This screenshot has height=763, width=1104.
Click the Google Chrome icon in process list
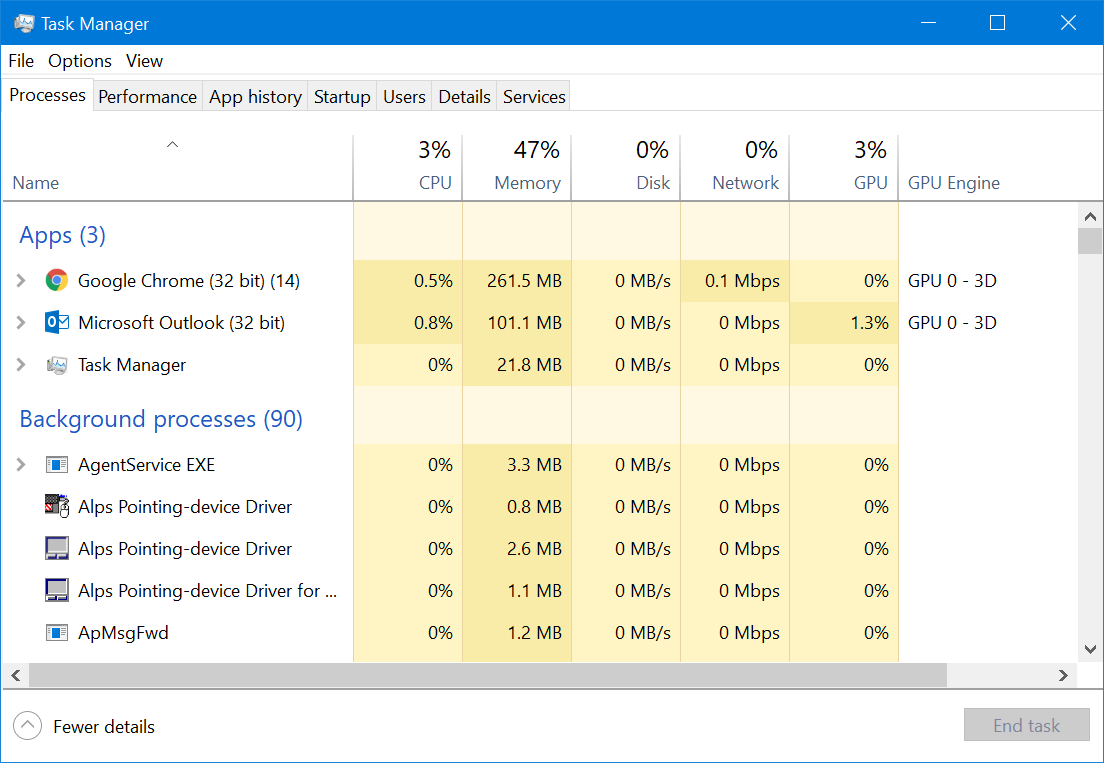coord(57,281)
